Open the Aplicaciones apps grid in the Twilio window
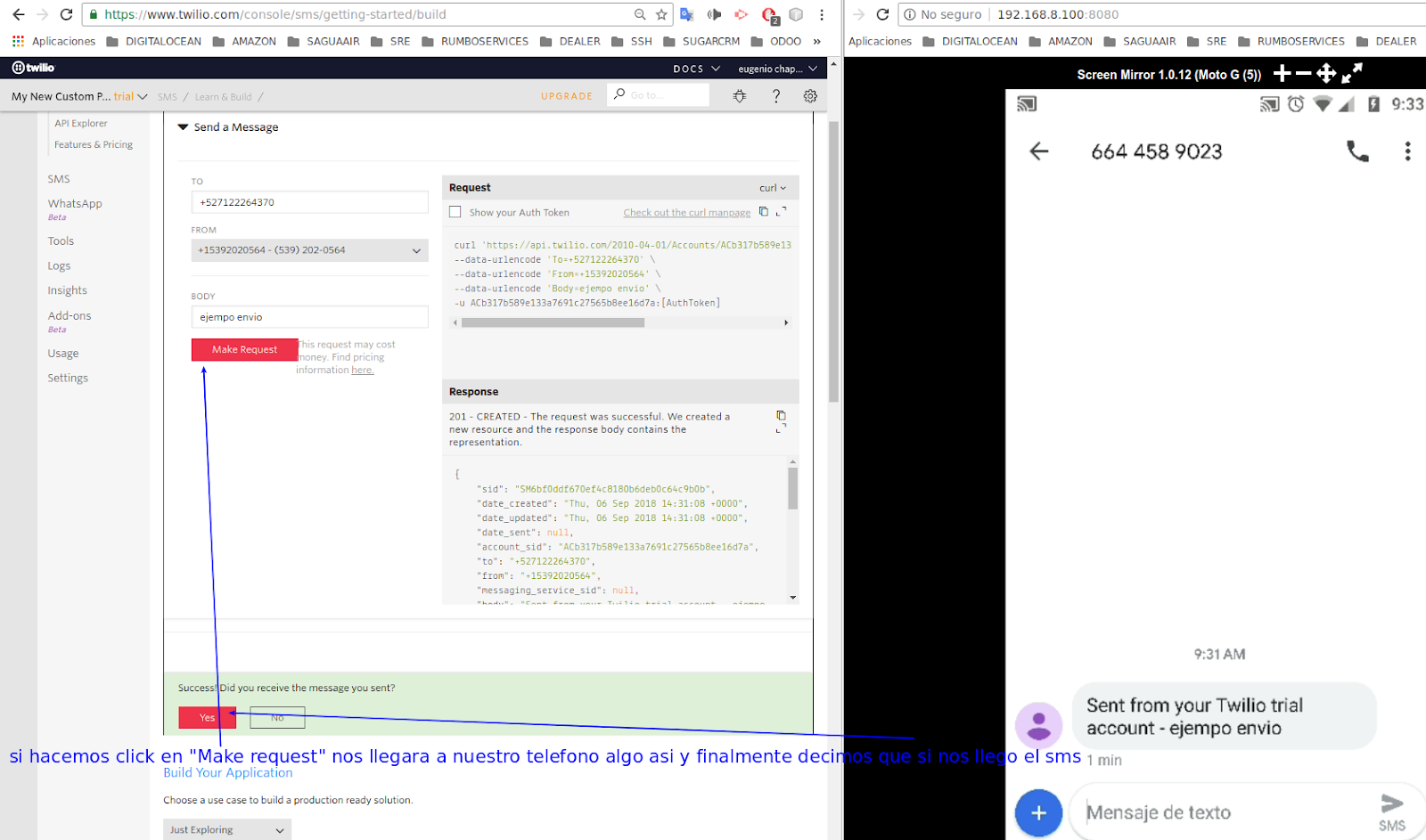This screenshot has height=840, width=1426. pos(18,41)
